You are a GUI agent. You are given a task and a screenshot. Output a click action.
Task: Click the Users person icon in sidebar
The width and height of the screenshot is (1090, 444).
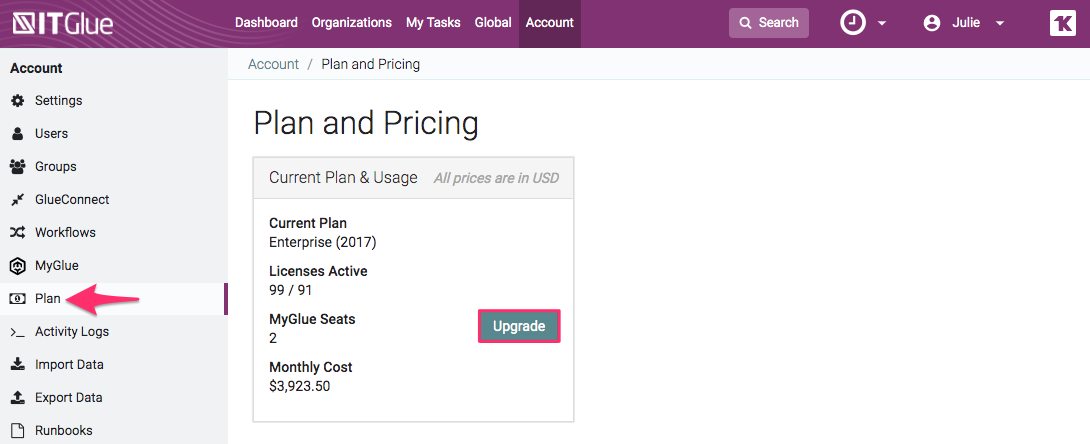pyautogui.click(x=18, y=133)
